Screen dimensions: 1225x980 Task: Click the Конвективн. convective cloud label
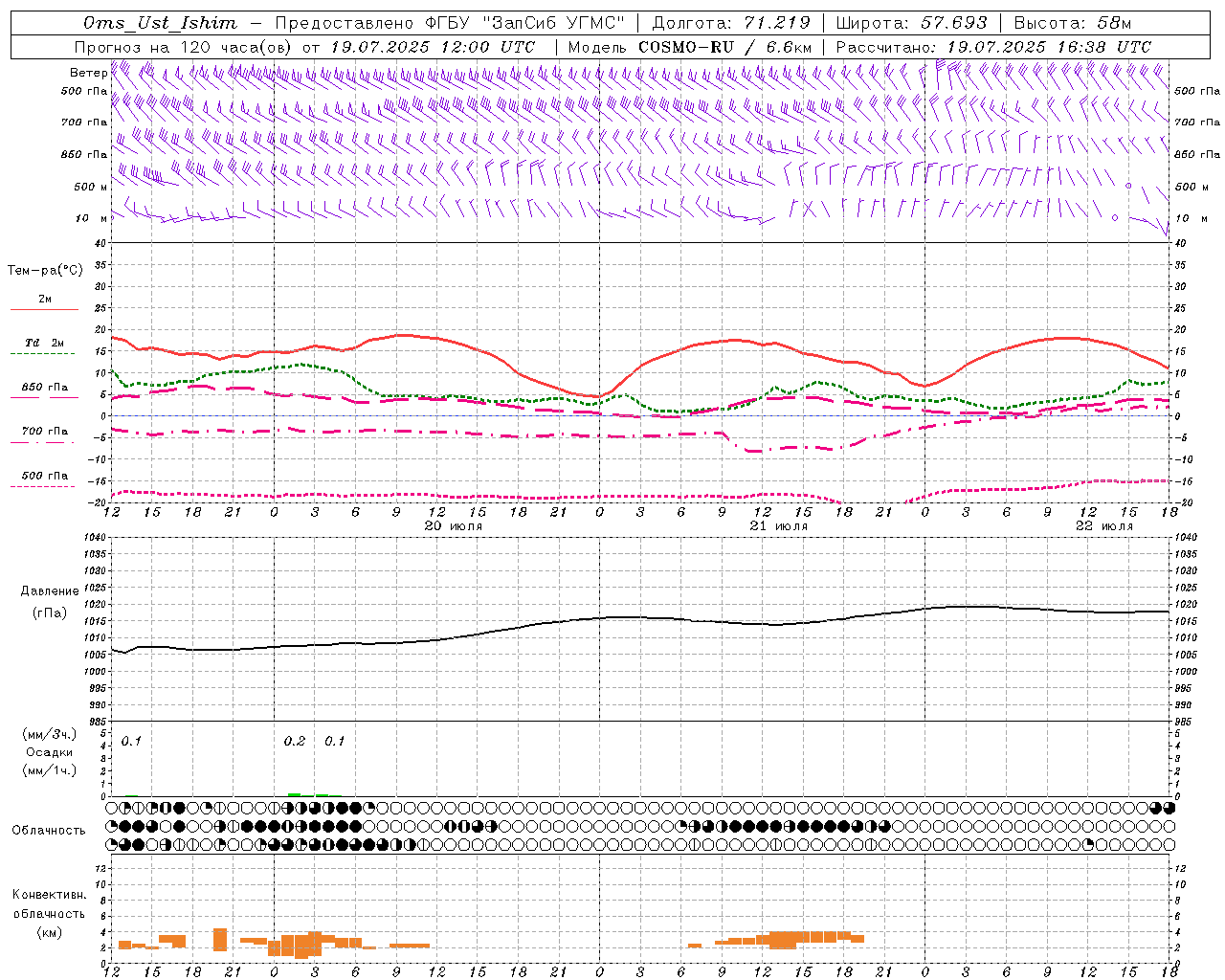pos(49,895)
